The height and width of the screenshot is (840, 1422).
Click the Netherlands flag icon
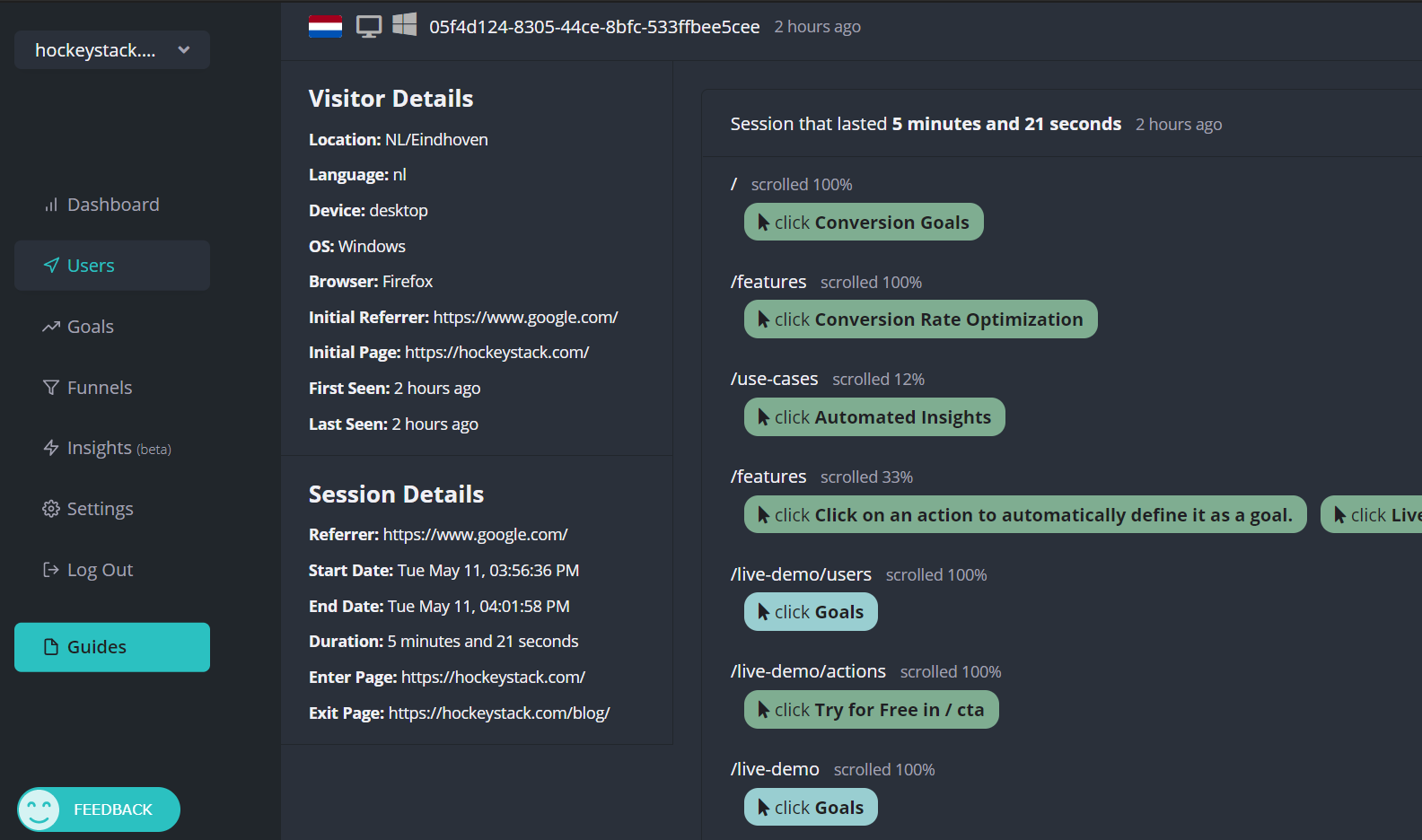pos(325,27)
